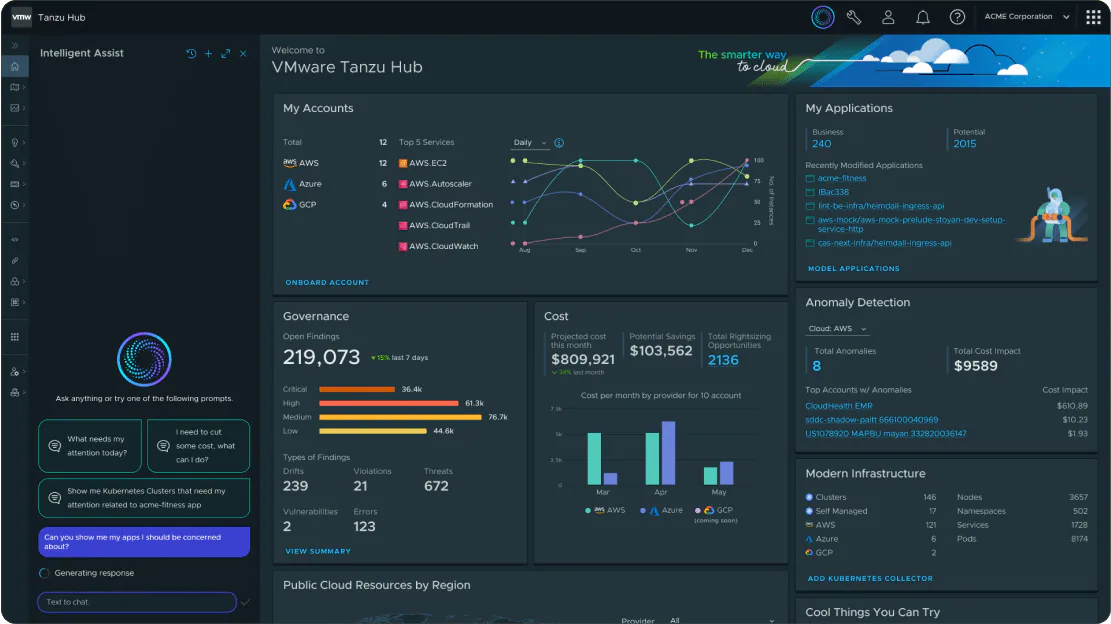Open US1078920 MAPBU mayan account link
Image resolution: width=1111 pixels, height=624 pixels.
tap(886, 433)
